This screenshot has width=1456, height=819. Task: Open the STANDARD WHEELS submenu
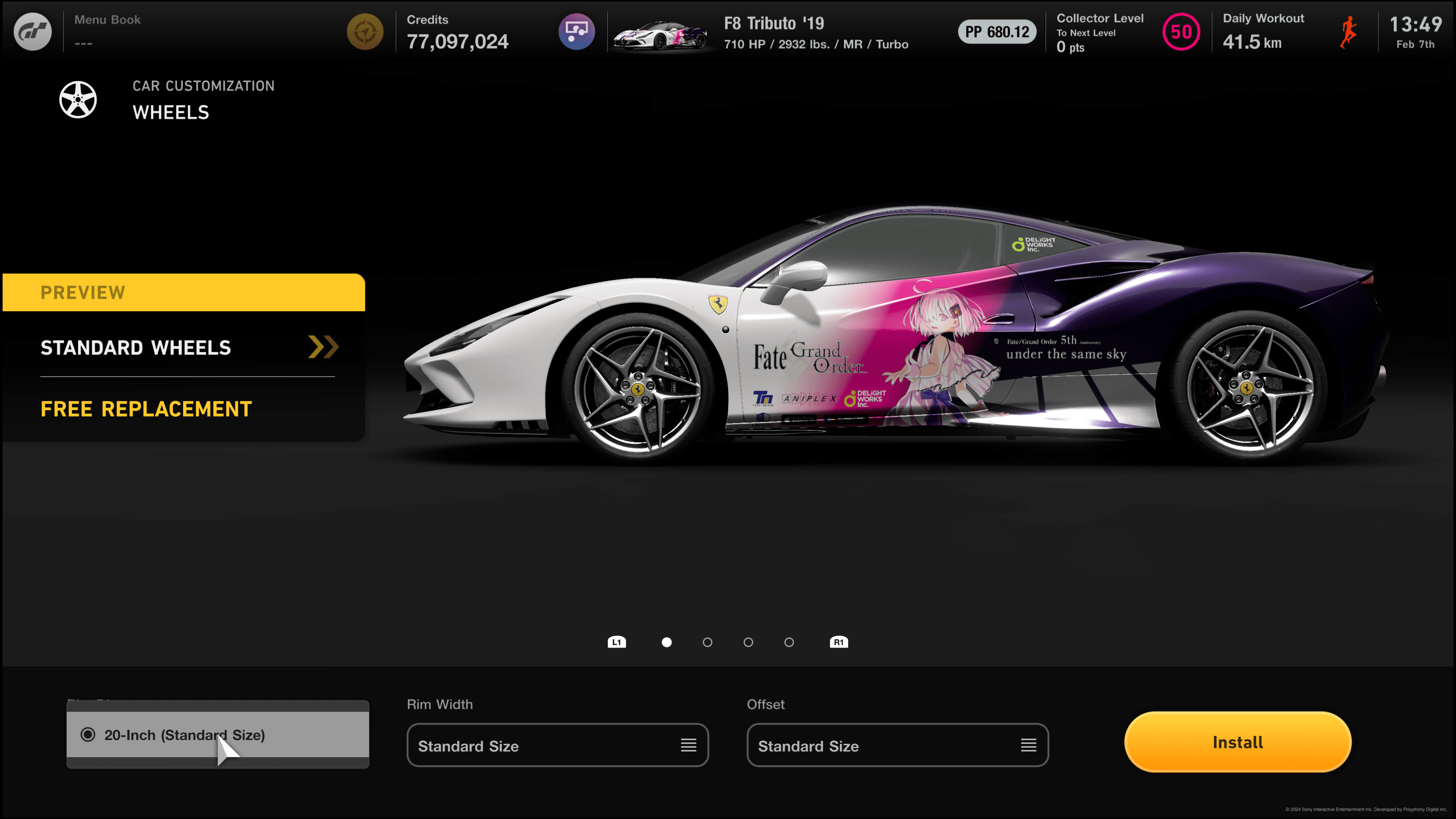coord(184,348)
